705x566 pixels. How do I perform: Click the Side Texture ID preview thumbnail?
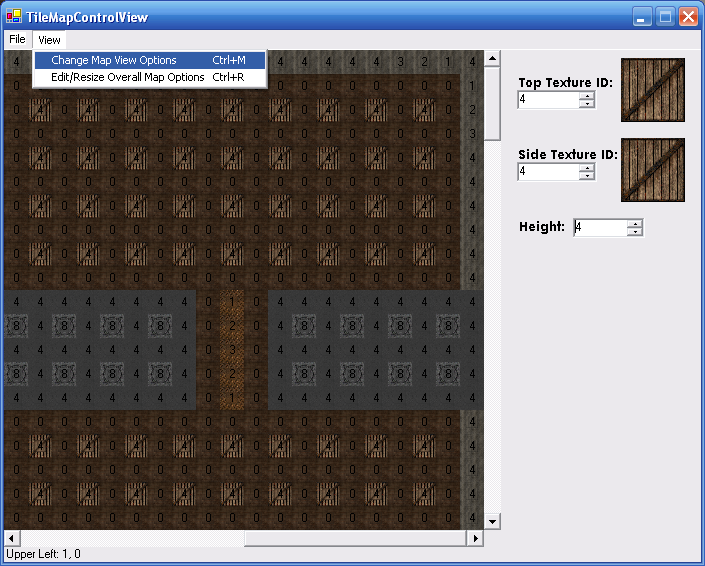point(652,170)
